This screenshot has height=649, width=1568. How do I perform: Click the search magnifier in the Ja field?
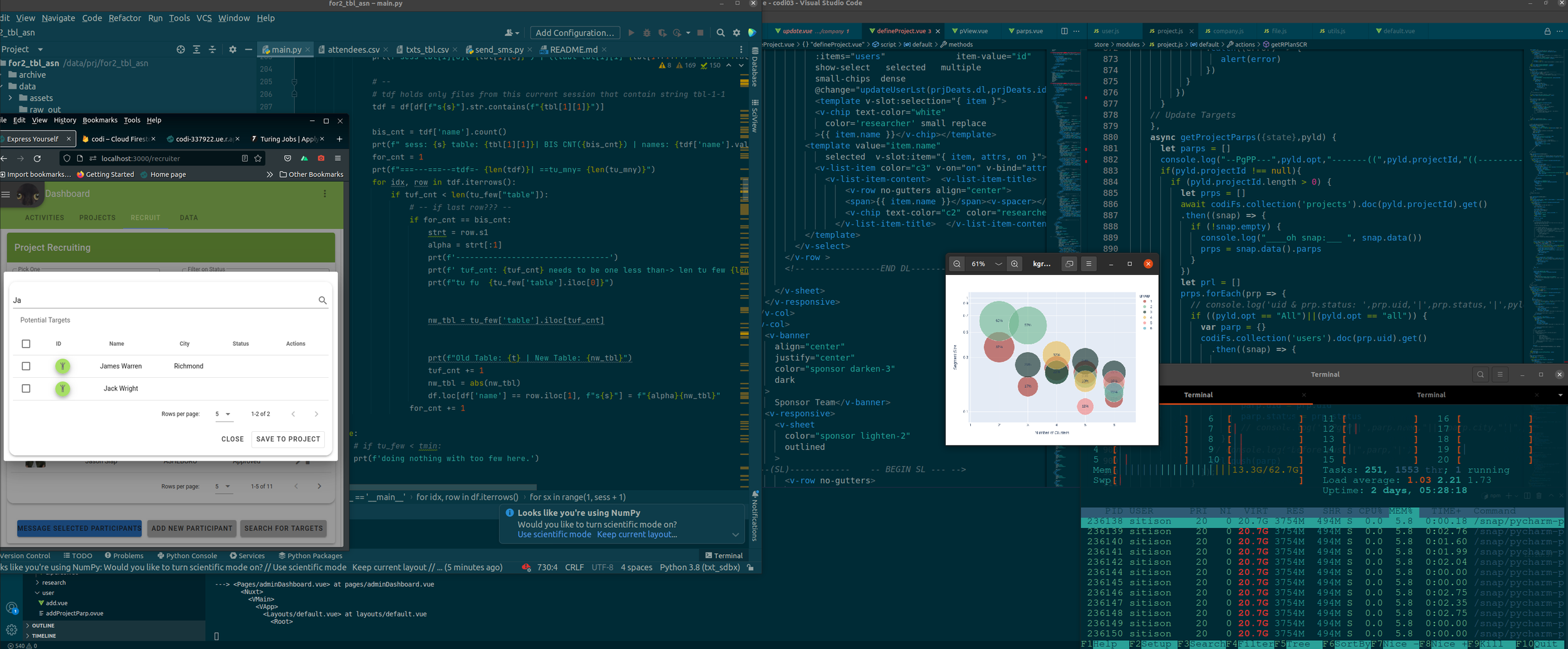click(x=322, y=301)
